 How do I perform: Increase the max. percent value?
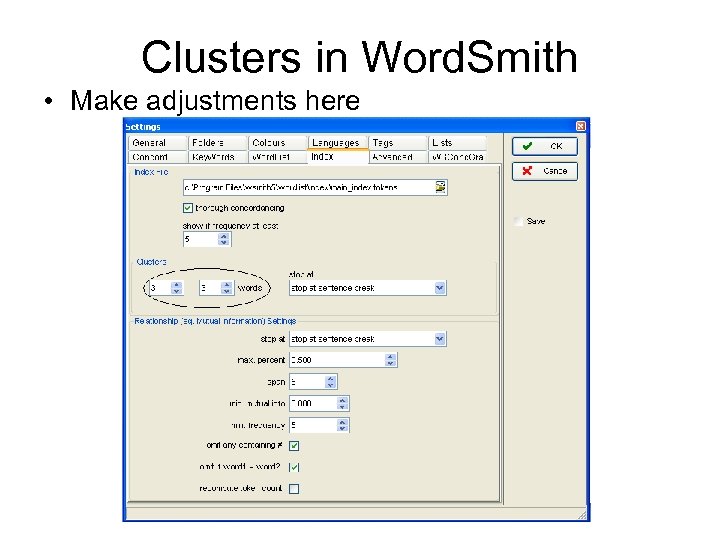coord(390,357)
